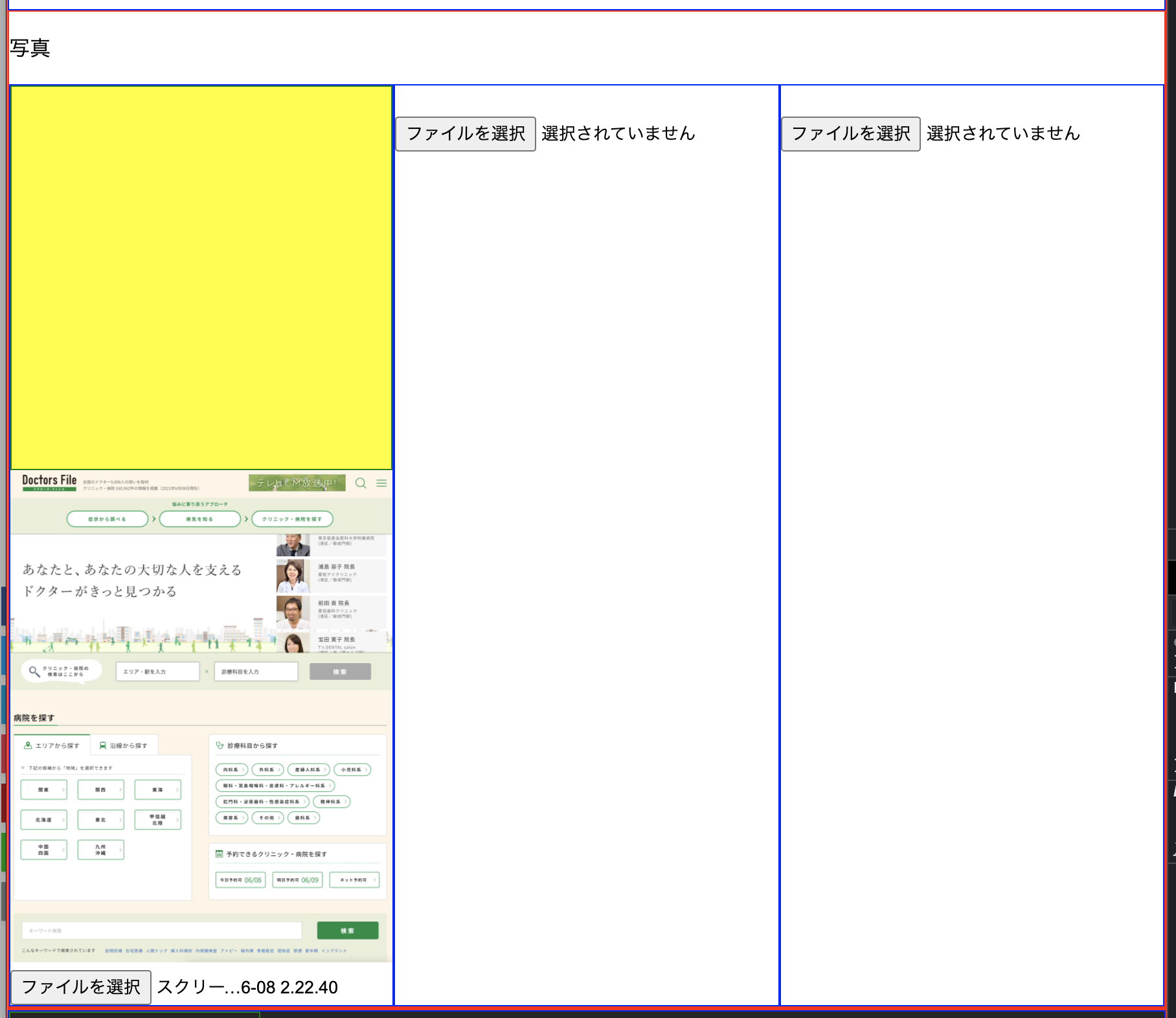
Task: Expand the 内科系 category chevron
Action: [245, 770]
